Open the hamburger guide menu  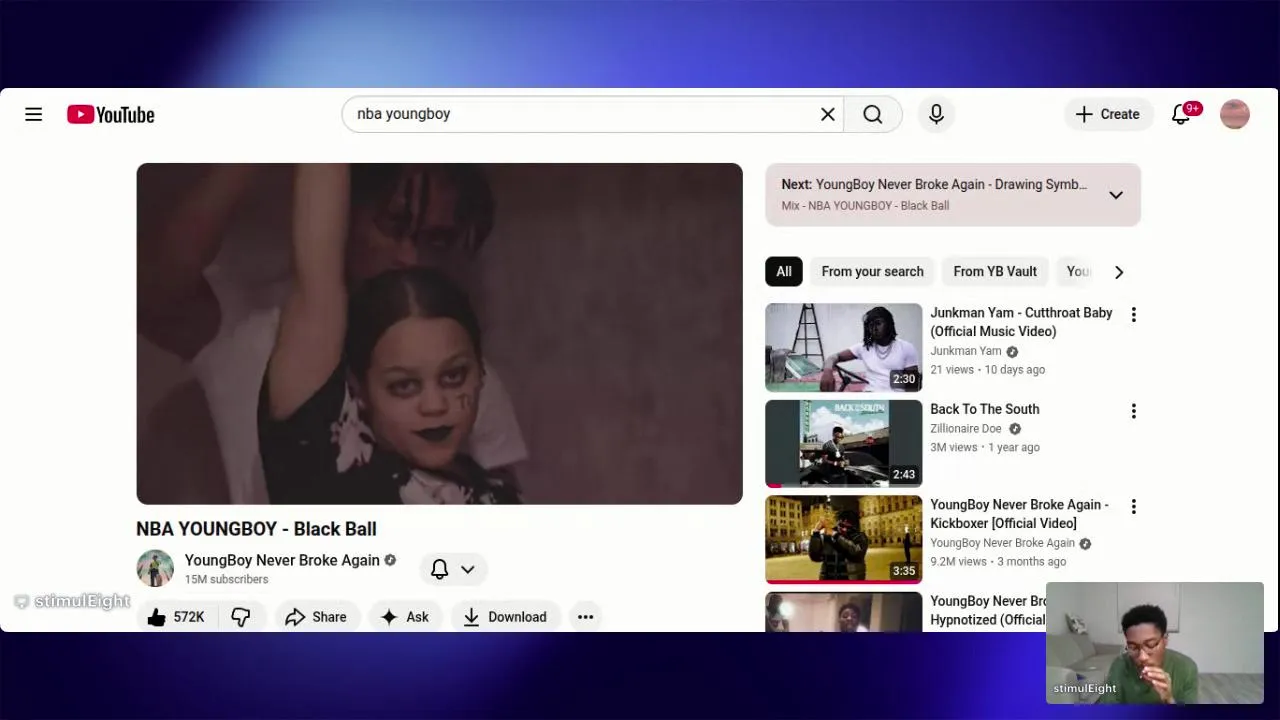pos(34,115)
